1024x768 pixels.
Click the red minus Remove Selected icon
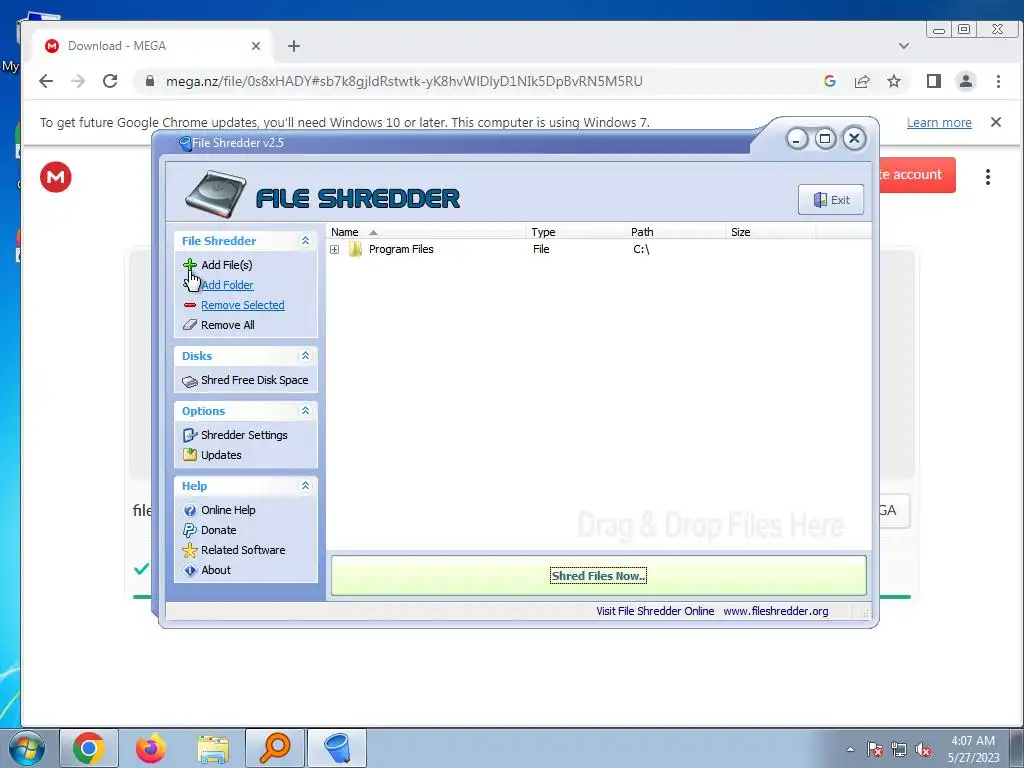click(190, 305)
